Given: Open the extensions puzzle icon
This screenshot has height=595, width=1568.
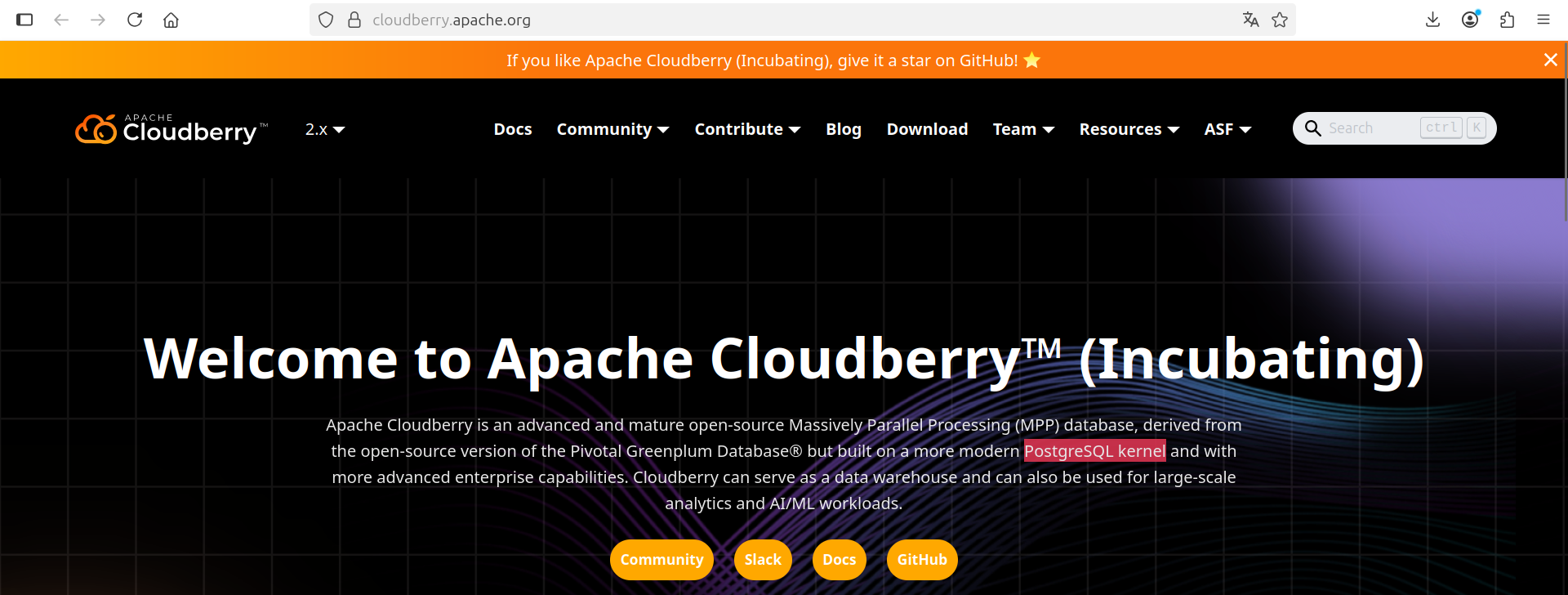Looking at the screenshot, I should (1507, 20).
